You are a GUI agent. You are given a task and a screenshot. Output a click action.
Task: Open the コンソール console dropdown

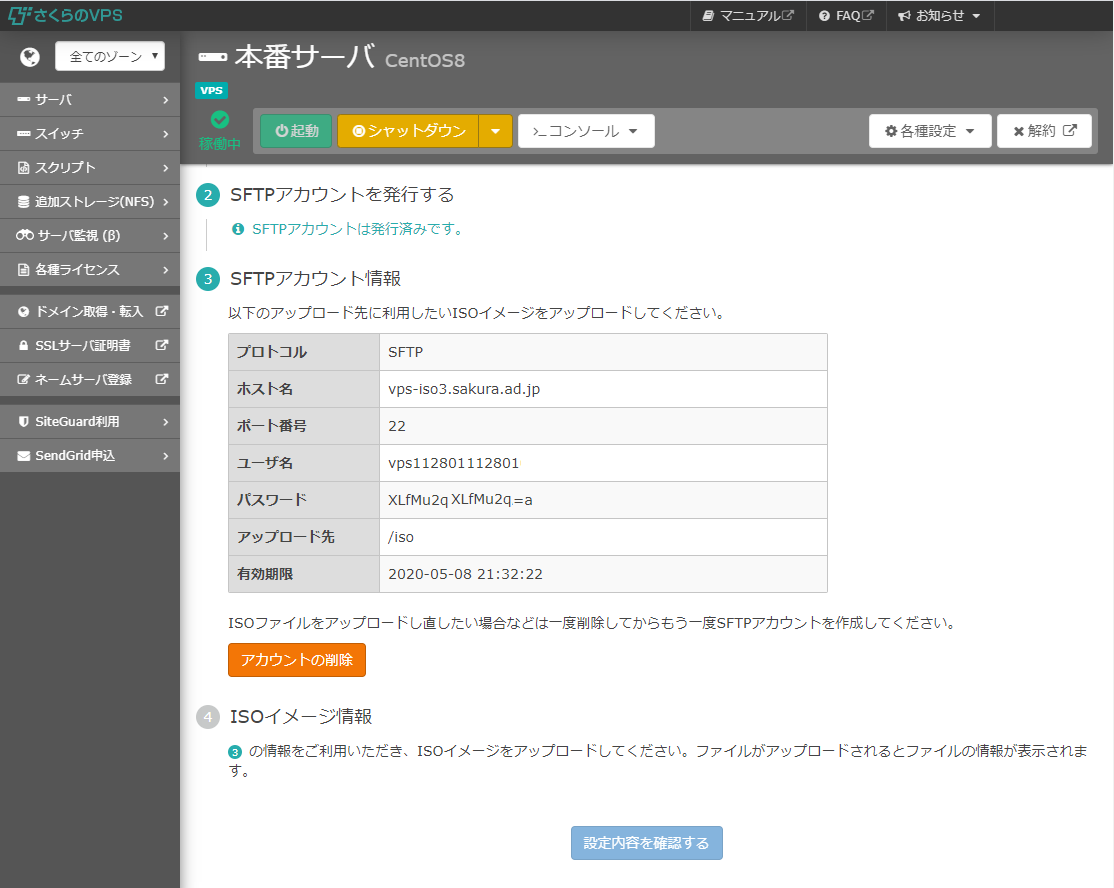point(586,131)
